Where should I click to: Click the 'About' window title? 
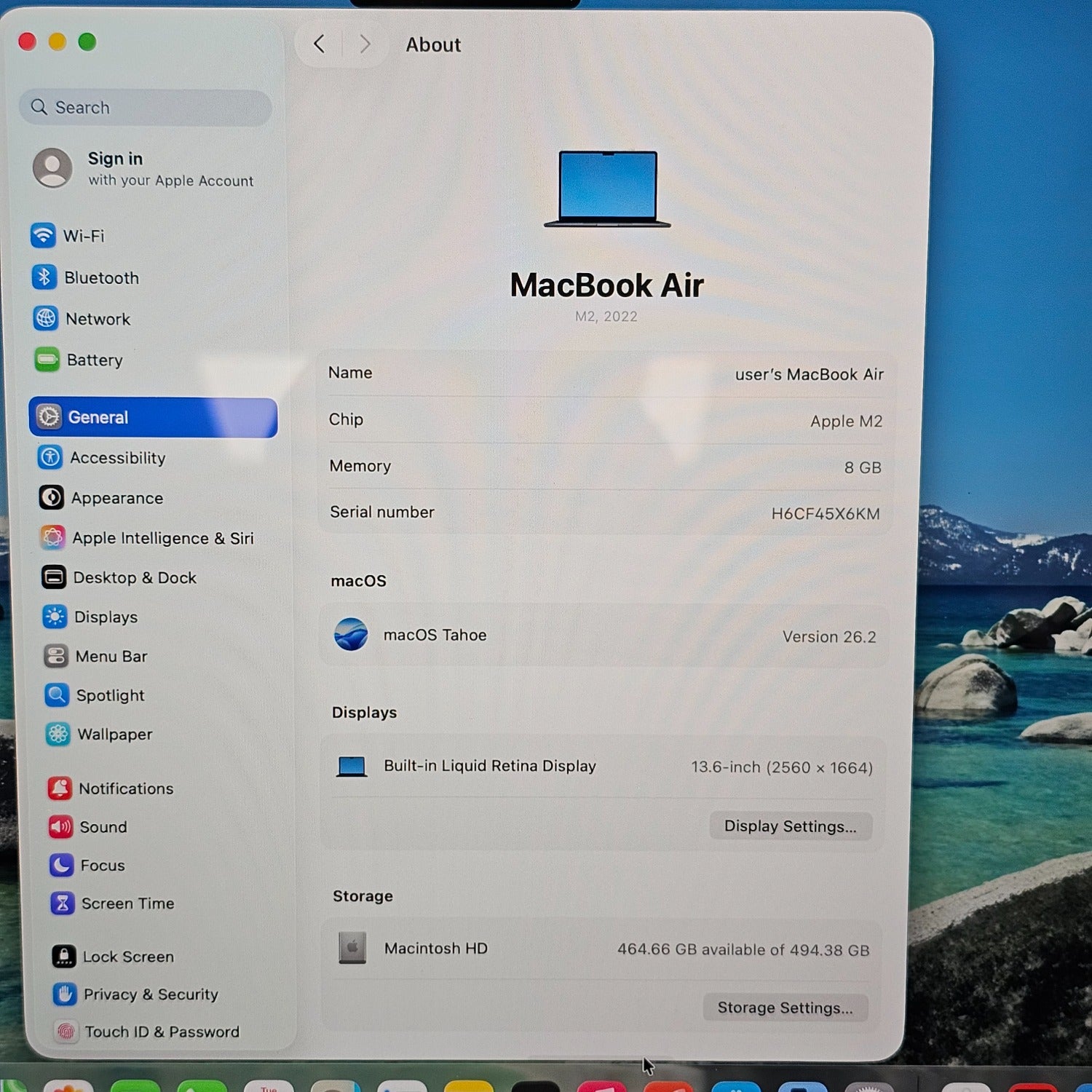433,45
